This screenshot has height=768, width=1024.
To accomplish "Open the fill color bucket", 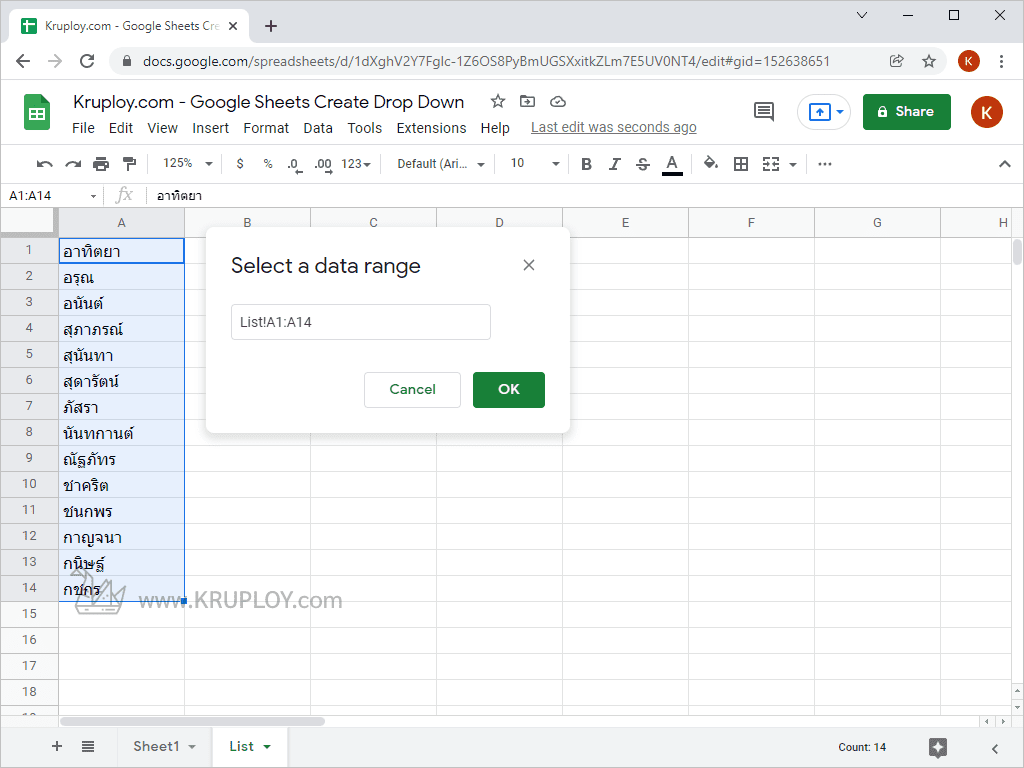I will coord(711,163).
